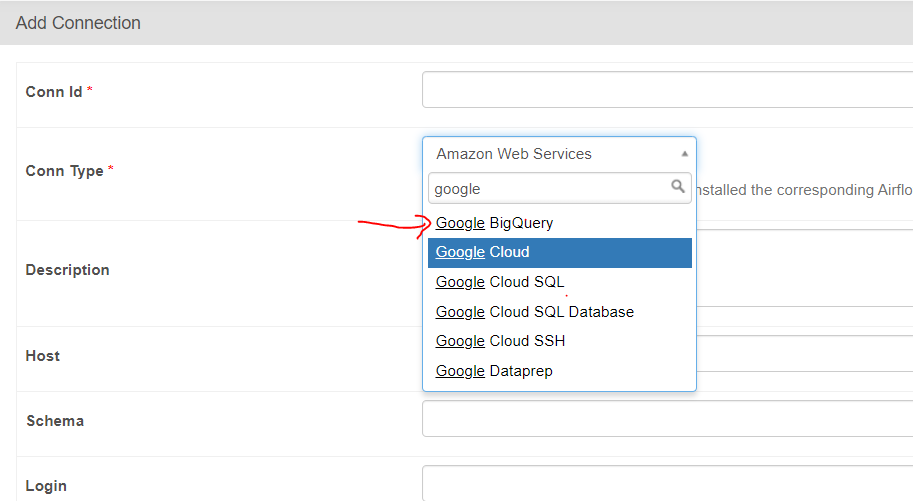Pick Google Cloud SQL Database option
The image size is (913, 501).
pyautogui.click(x=535, y=312)
